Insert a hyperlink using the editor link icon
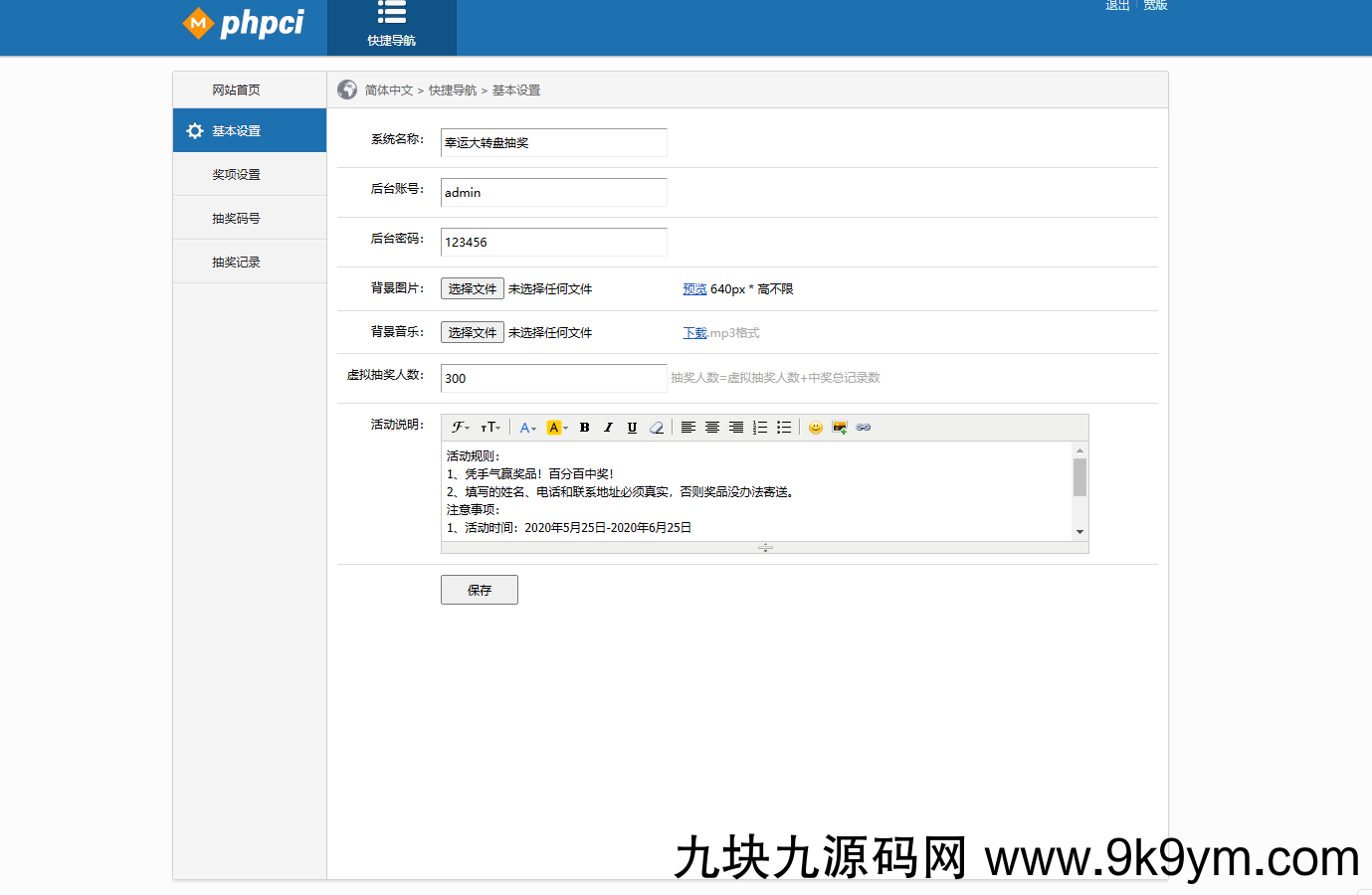The height and width of the screenshot is (895, 1372). click(x=864, y=427)
